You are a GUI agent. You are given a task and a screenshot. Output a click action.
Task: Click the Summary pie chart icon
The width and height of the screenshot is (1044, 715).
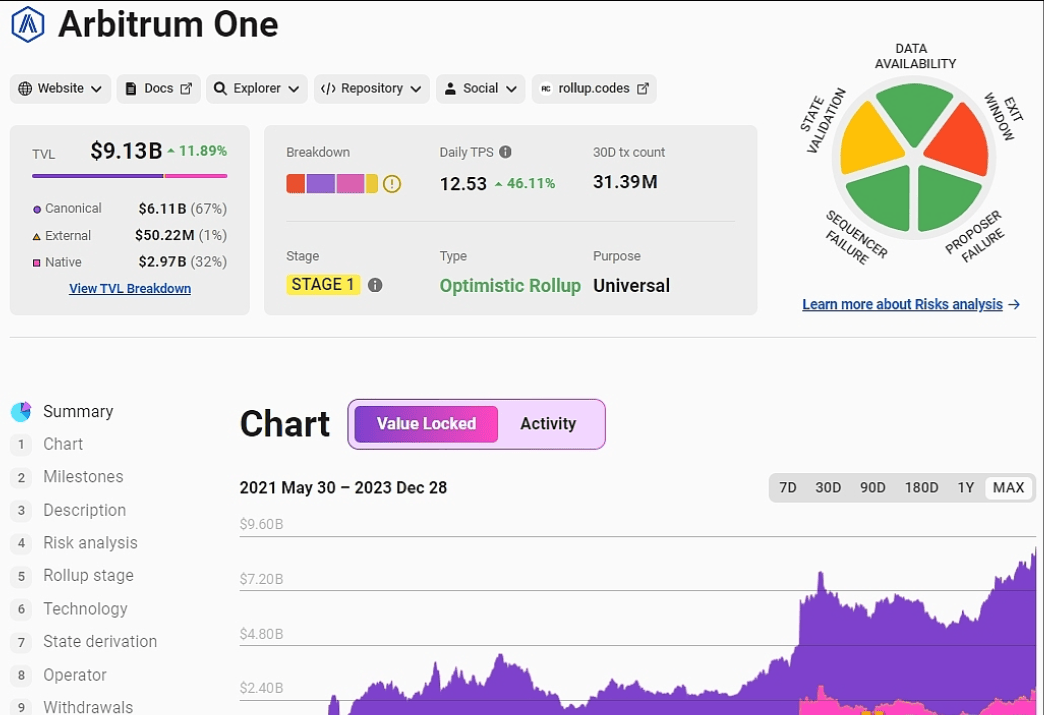pyautogui.click(x=21, y=412)
